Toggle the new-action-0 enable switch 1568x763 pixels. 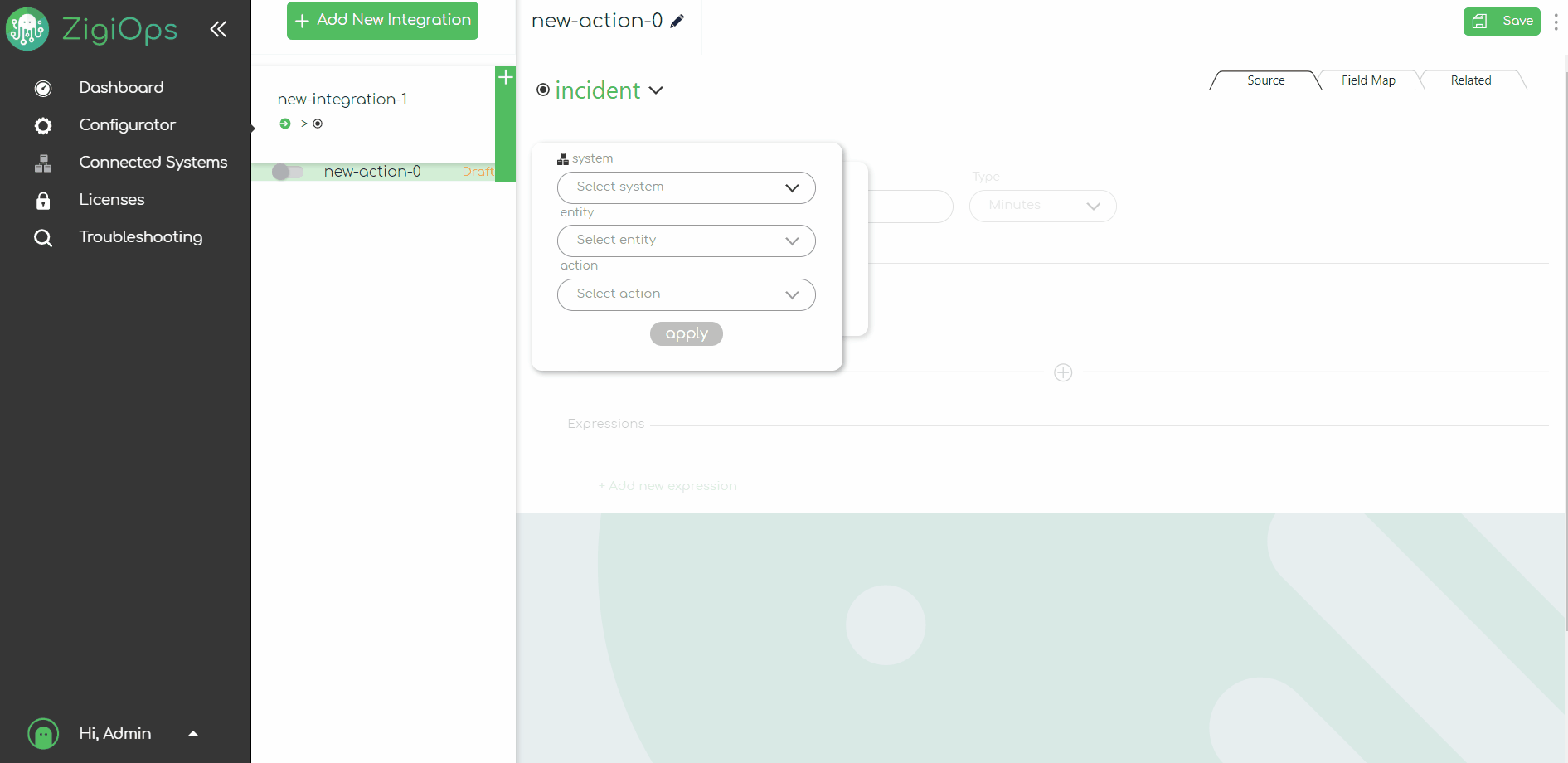(x=287, y=172)
